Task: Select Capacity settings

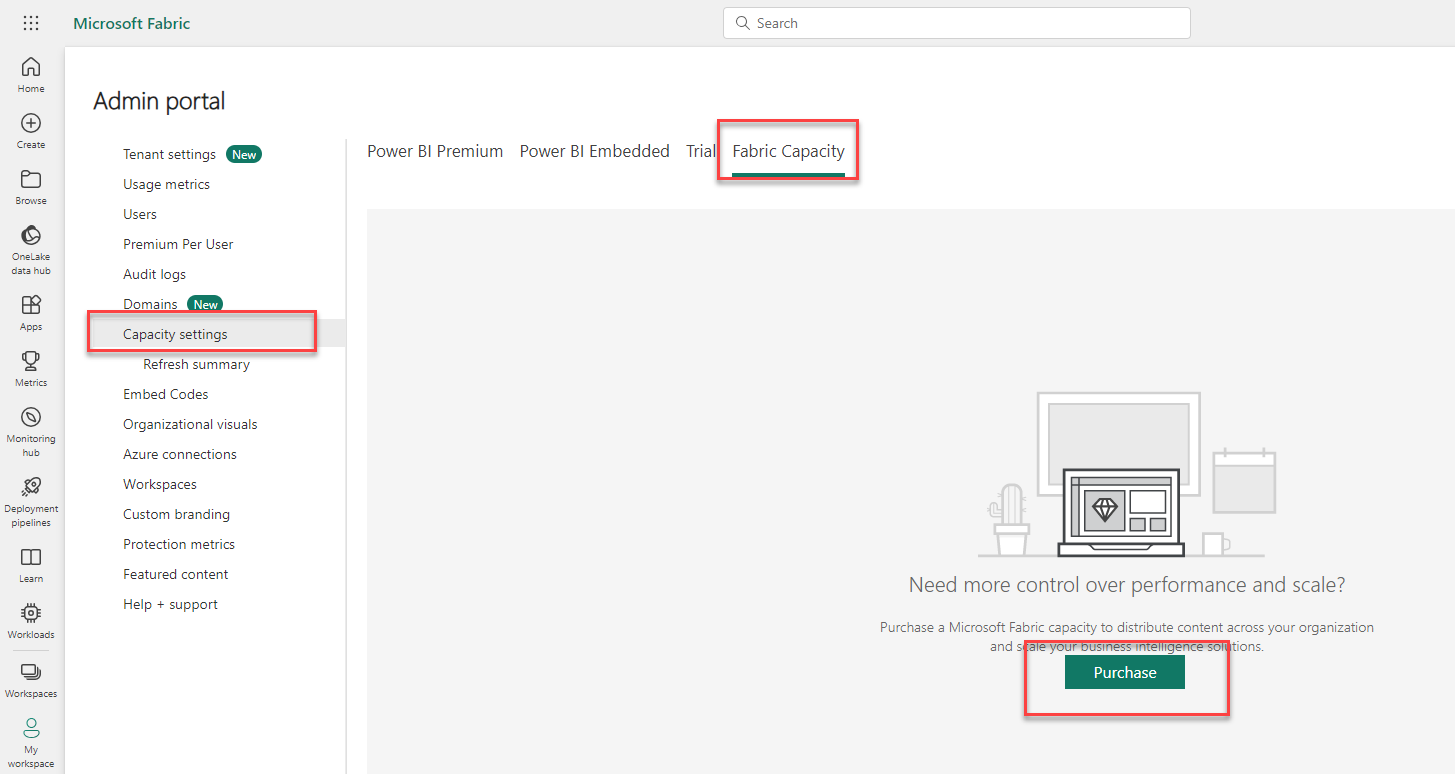Action: pos(175,334)
